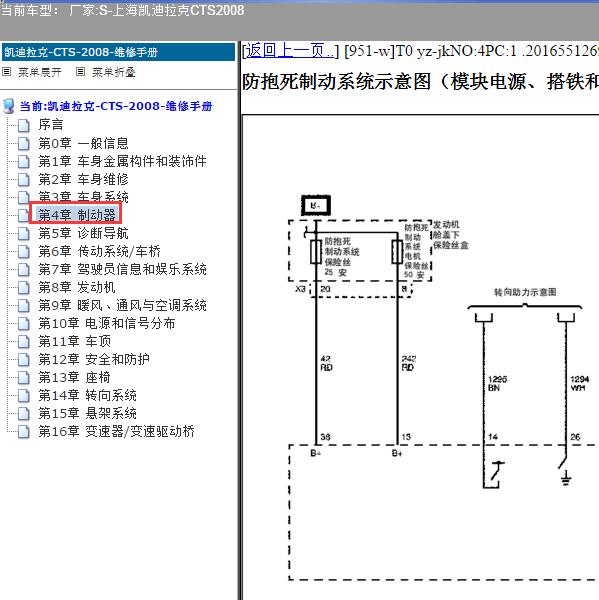
Task: Click the page icon beside 序言
Action: pyautogui.click(x=24, y=125)
